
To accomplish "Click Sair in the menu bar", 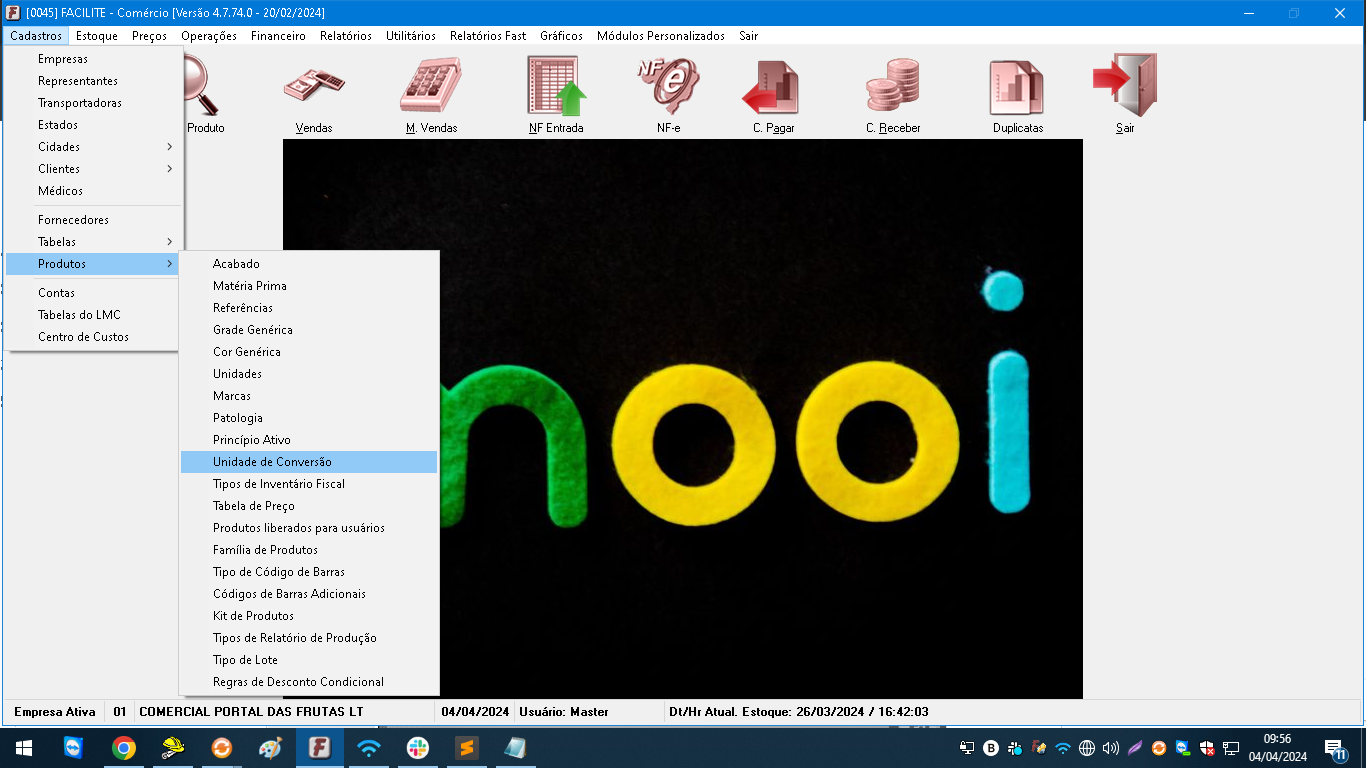I will [749, 36].
